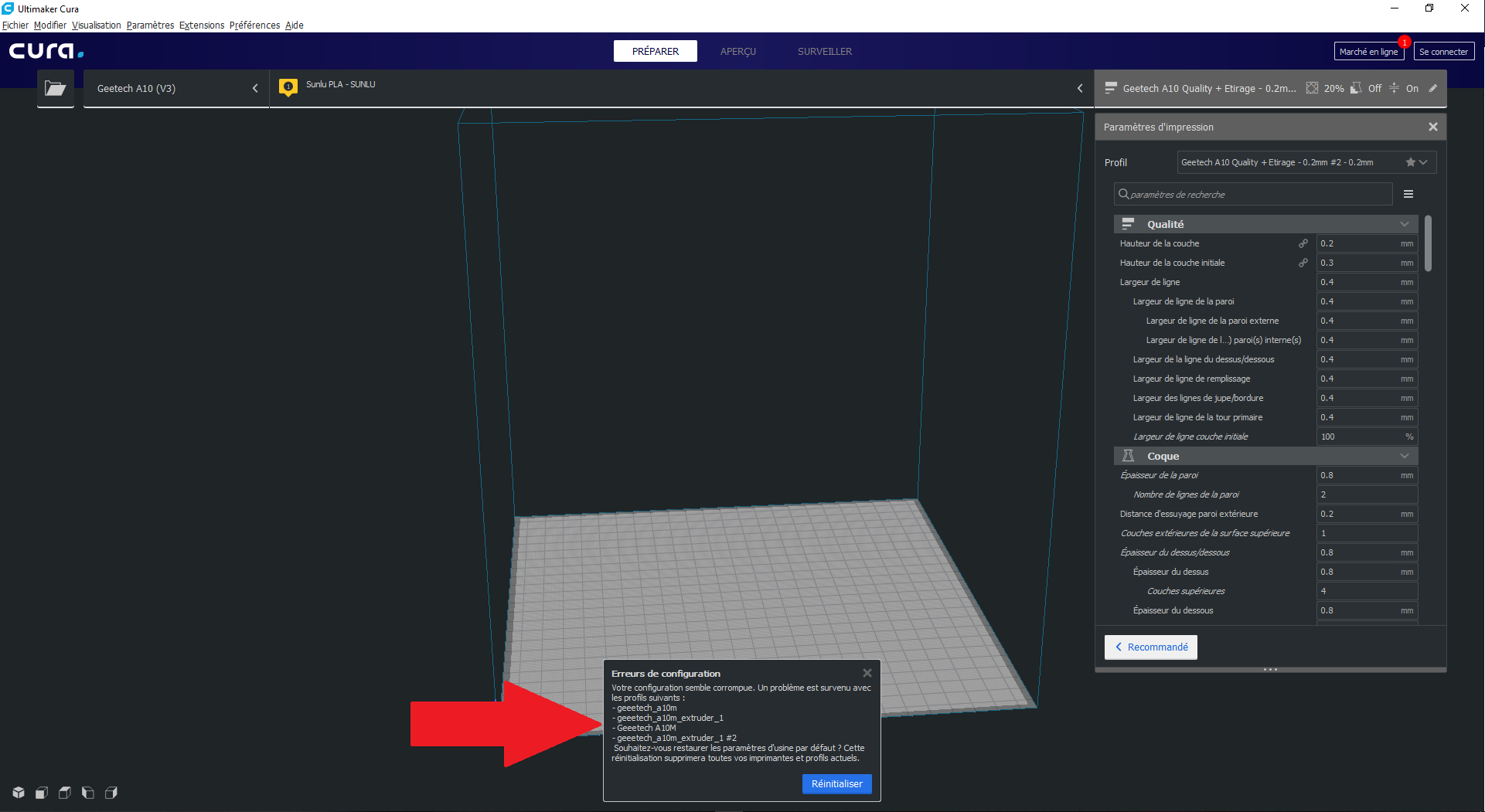
Task: Click the Distance d'essuyage paroi extérieure field
Action: point(1367,514)
